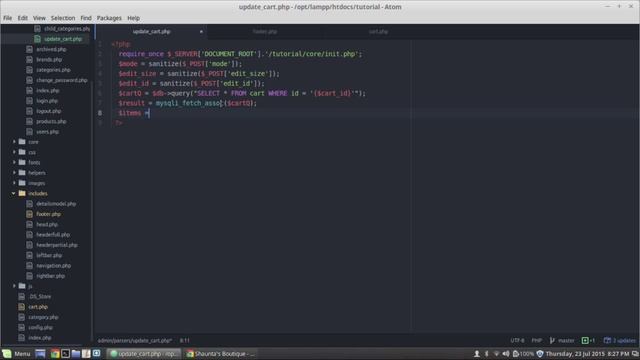Open the View menu
The width and height of the screenshot is (640, 360).
coord(39,18)
